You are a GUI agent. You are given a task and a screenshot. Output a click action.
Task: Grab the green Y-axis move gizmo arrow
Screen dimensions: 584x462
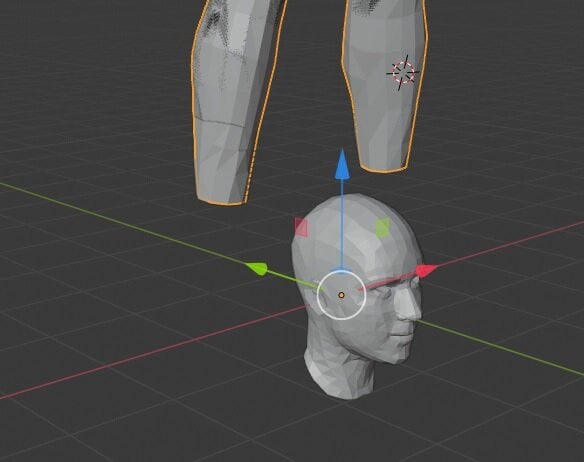[257, 269]
